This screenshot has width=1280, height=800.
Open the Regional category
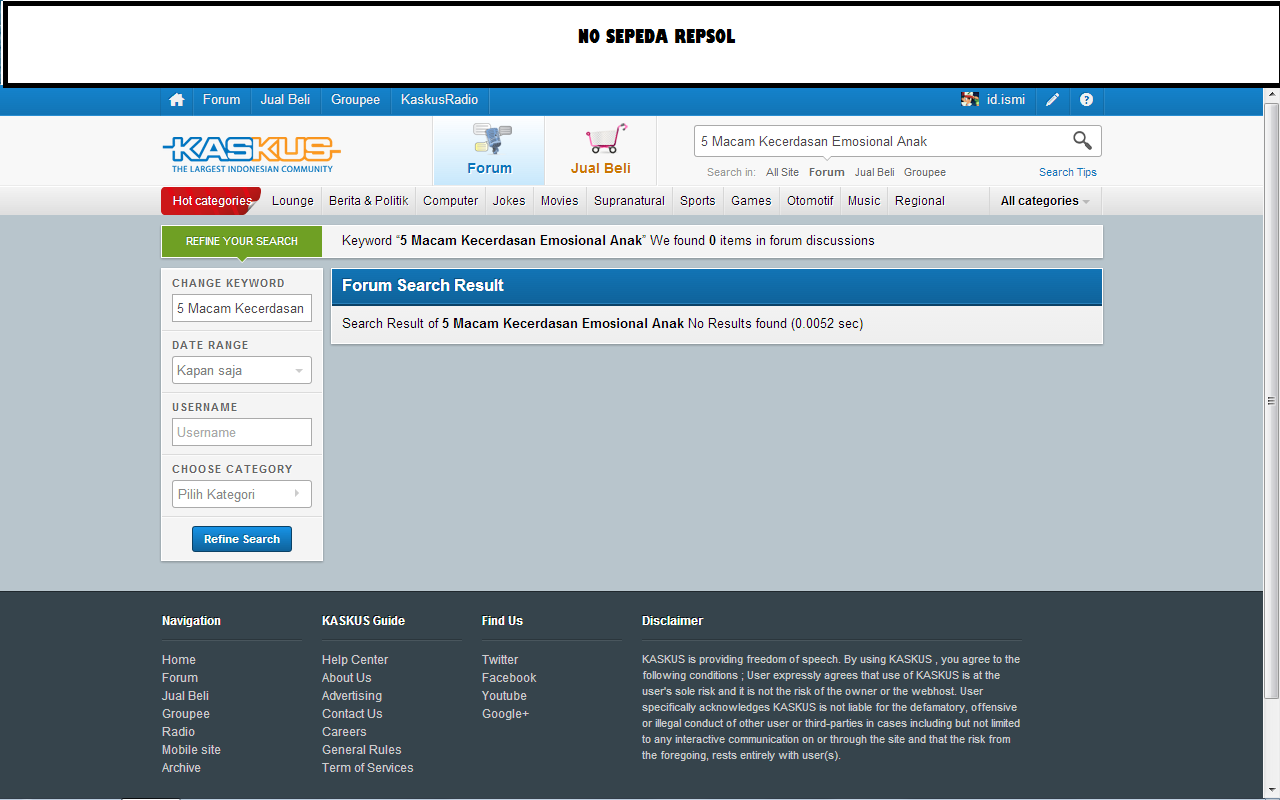pos(920,201)
